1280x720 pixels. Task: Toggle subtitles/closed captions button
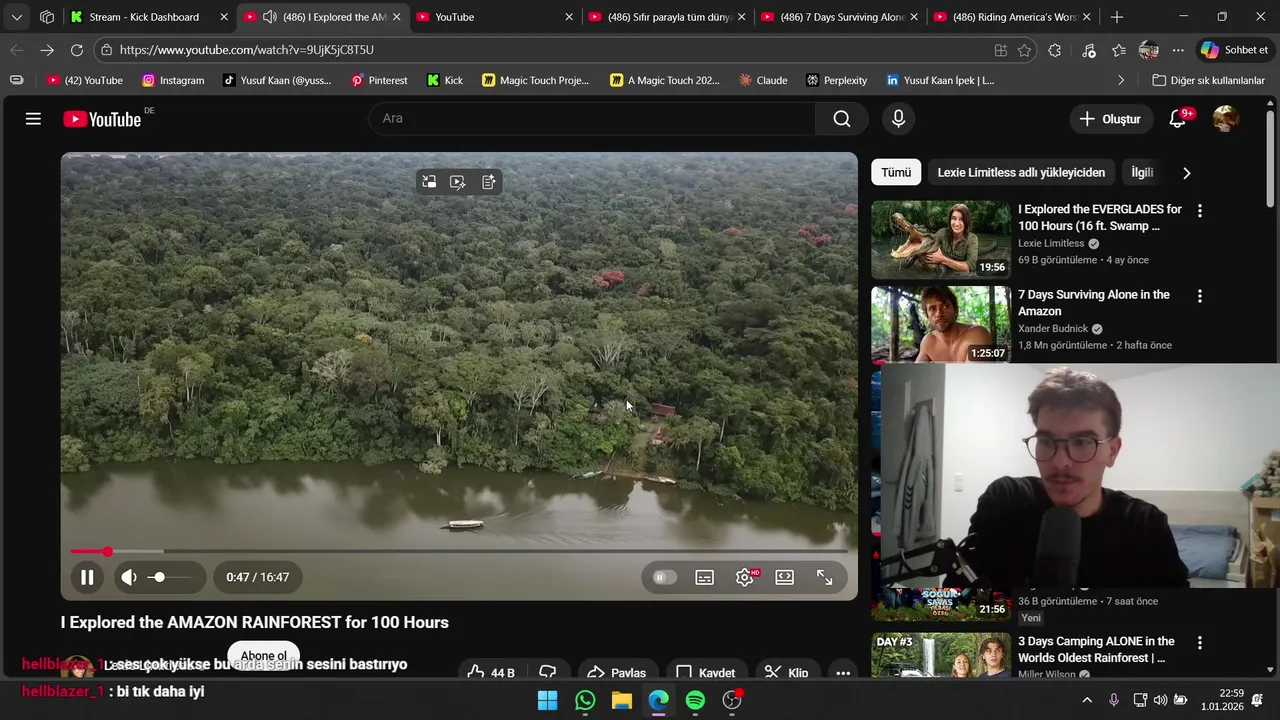[705, 577]
